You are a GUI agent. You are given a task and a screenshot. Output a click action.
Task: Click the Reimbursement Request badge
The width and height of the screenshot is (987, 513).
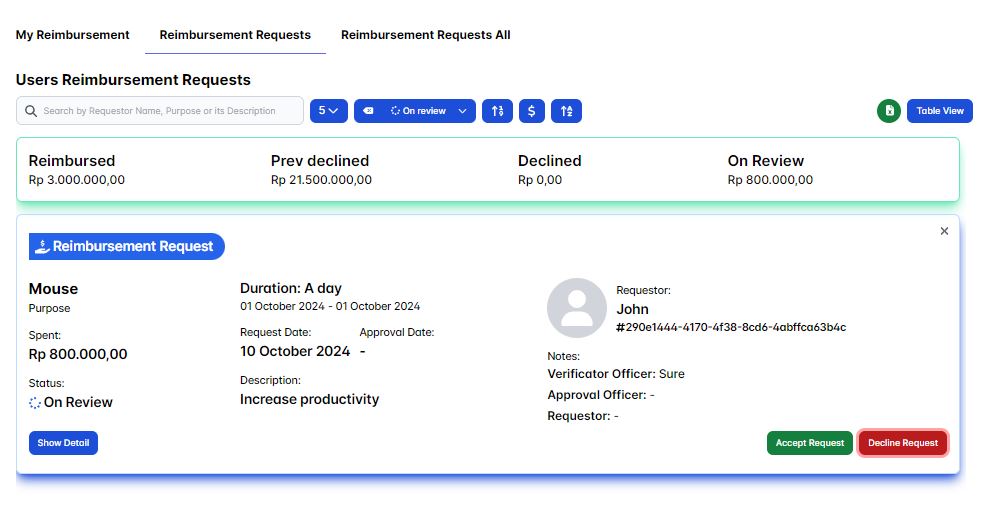click(x=127, y=246)
